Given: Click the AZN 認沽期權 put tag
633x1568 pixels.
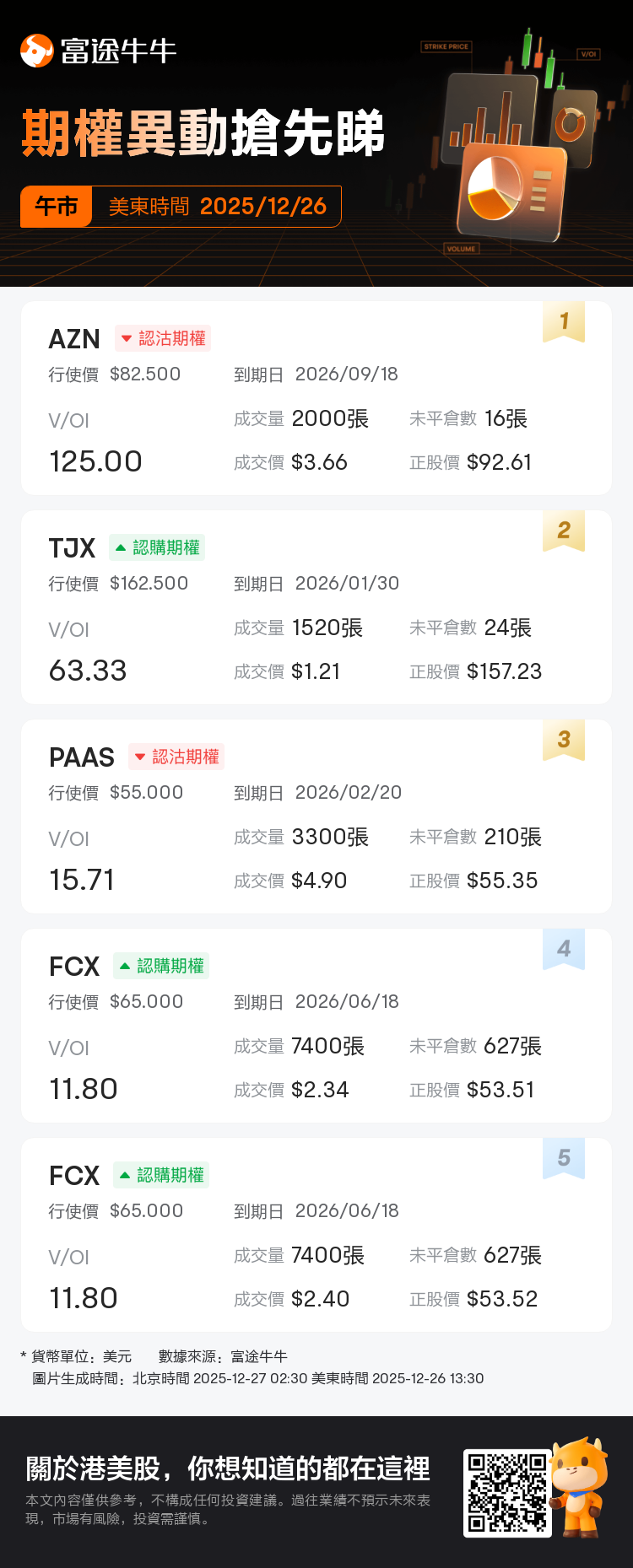Looking at the screenshot, I should 163,338.
